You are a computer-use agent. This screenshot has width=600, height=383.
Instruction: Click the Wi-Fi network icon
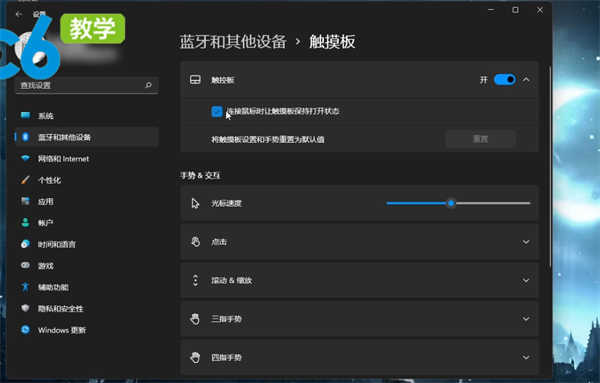pos(25,158)
